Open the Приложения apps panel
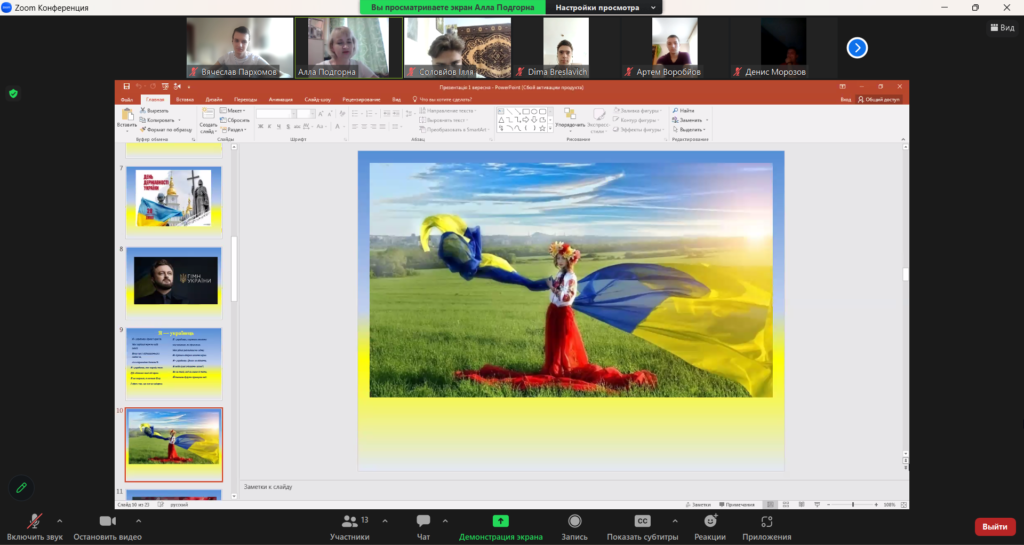The width and height of the screenshot is (1024, 545). pos(767,527)
